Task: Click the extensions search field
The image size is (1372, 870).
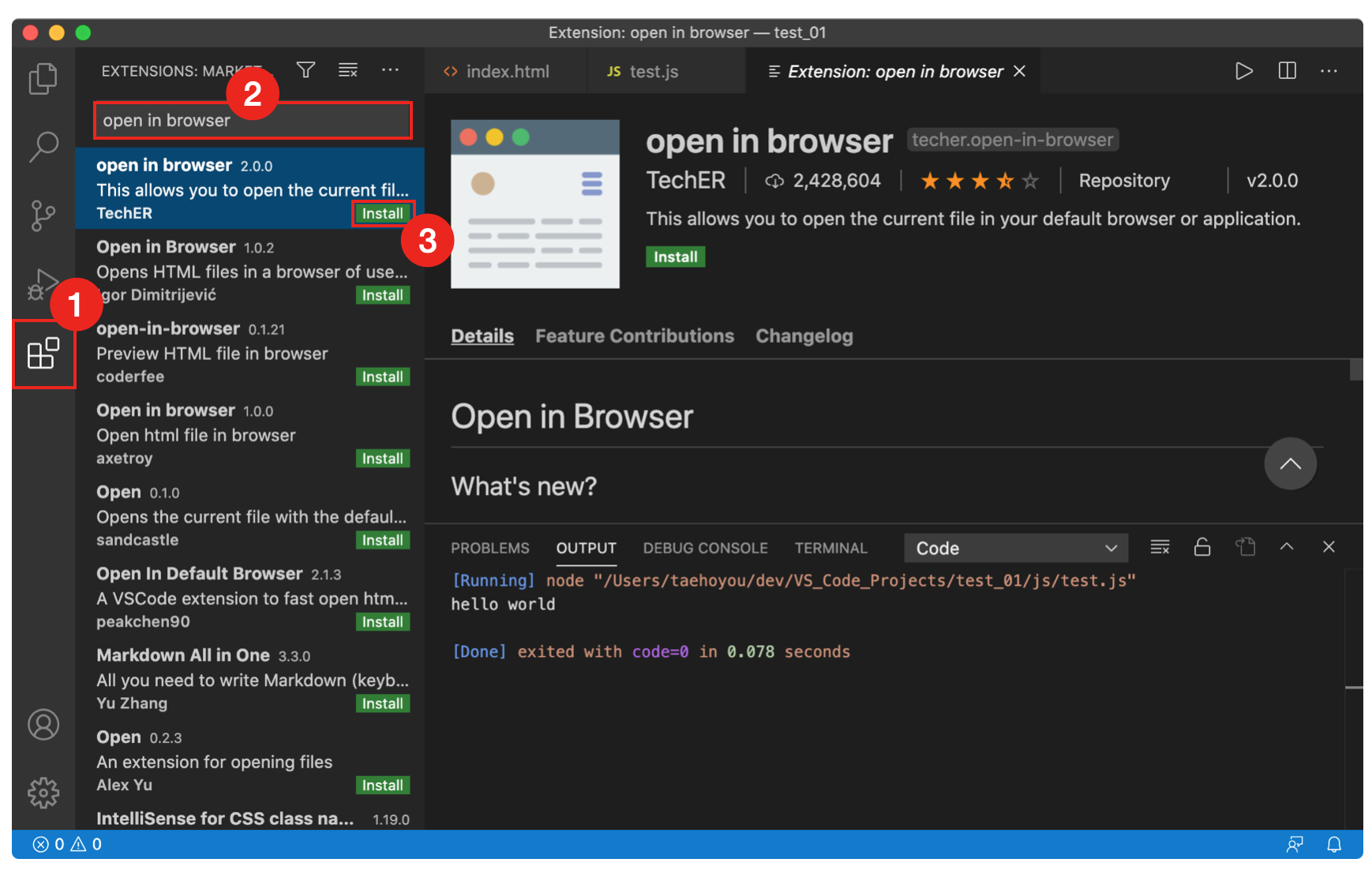Action: point(253,121)
